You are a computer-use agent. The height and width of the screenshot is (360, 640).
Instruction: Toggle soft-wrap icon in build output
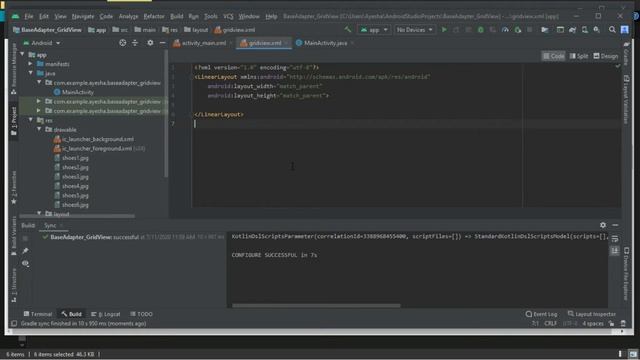615,239
